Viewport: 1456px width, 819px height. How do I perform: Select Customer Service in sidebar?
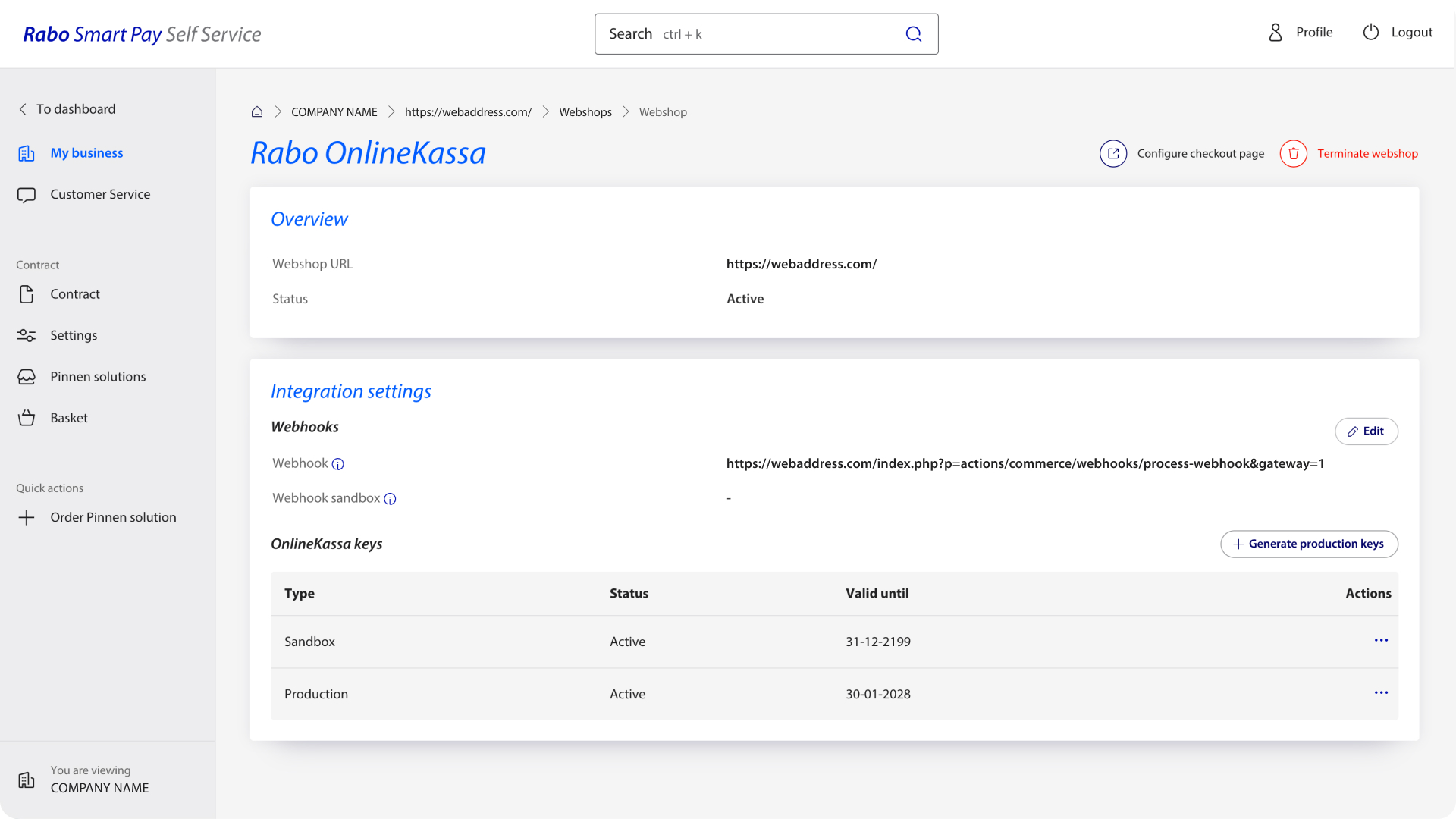coord(100,194)
